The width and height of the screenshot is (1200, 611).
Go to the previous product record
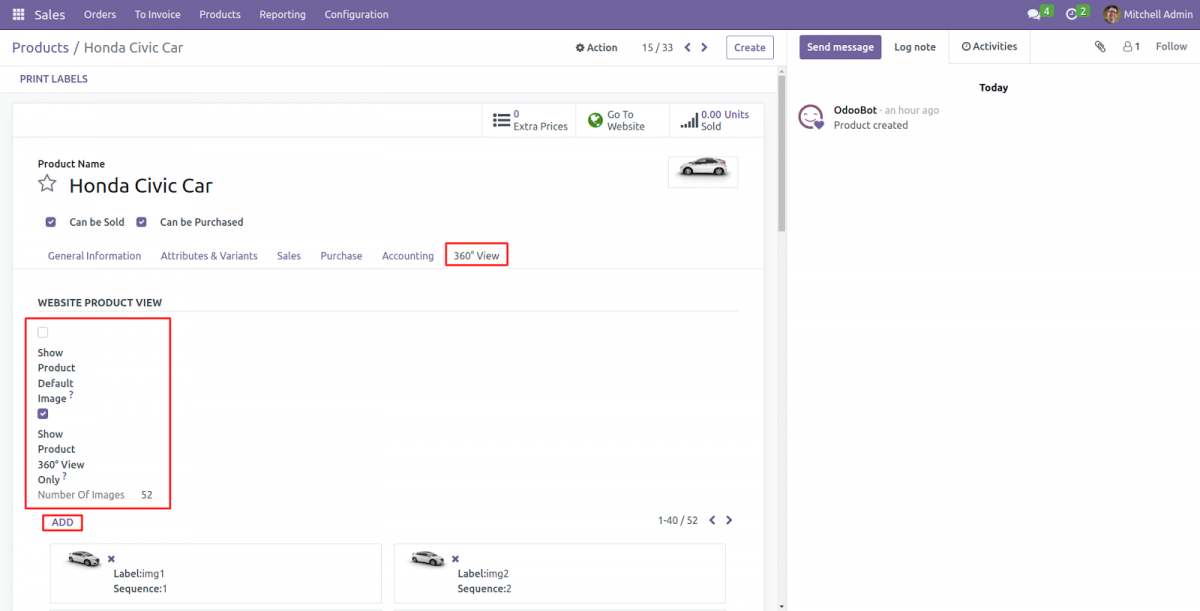(687, 46)
